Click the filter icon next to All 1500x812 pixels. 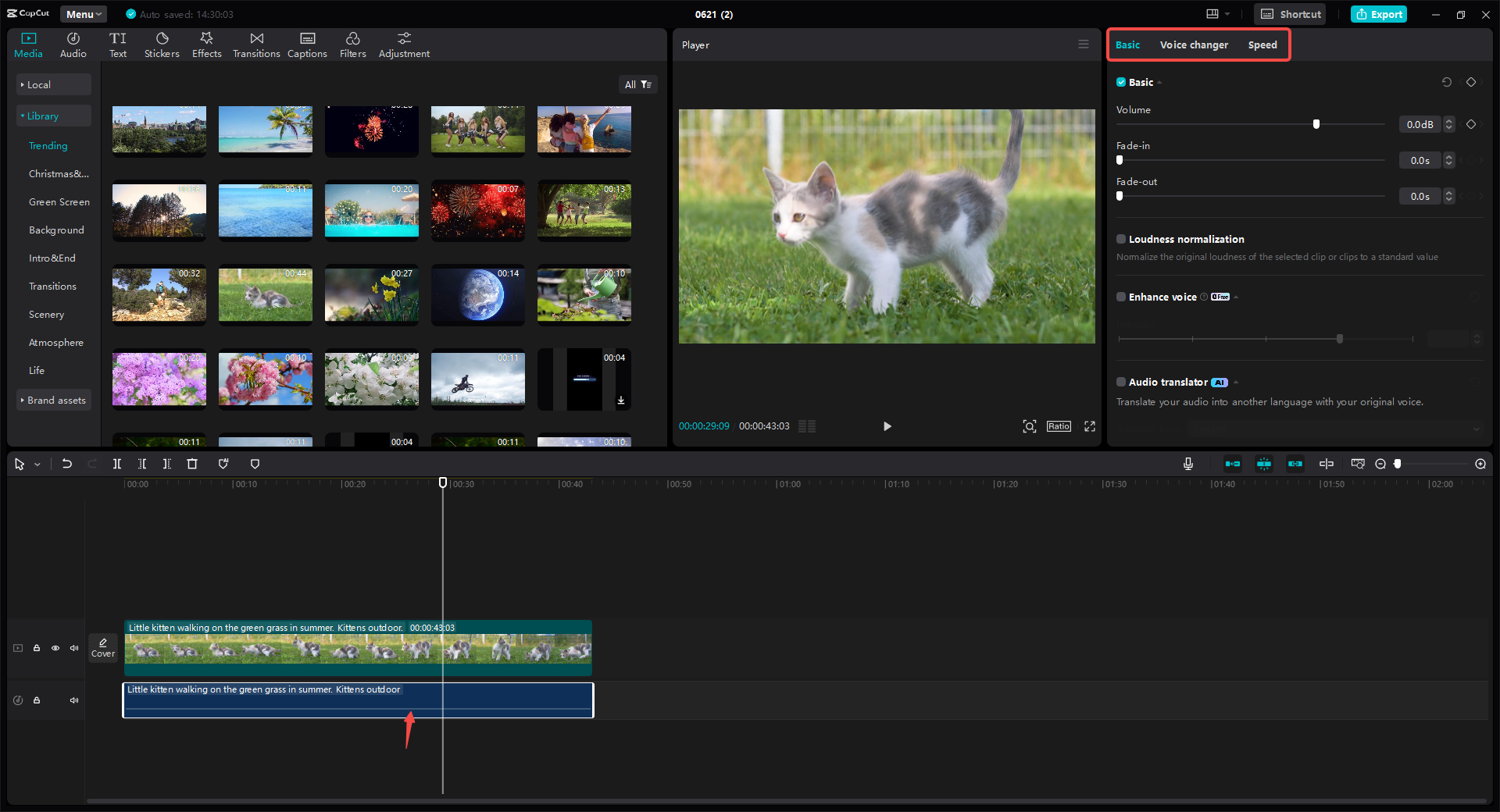646,84
